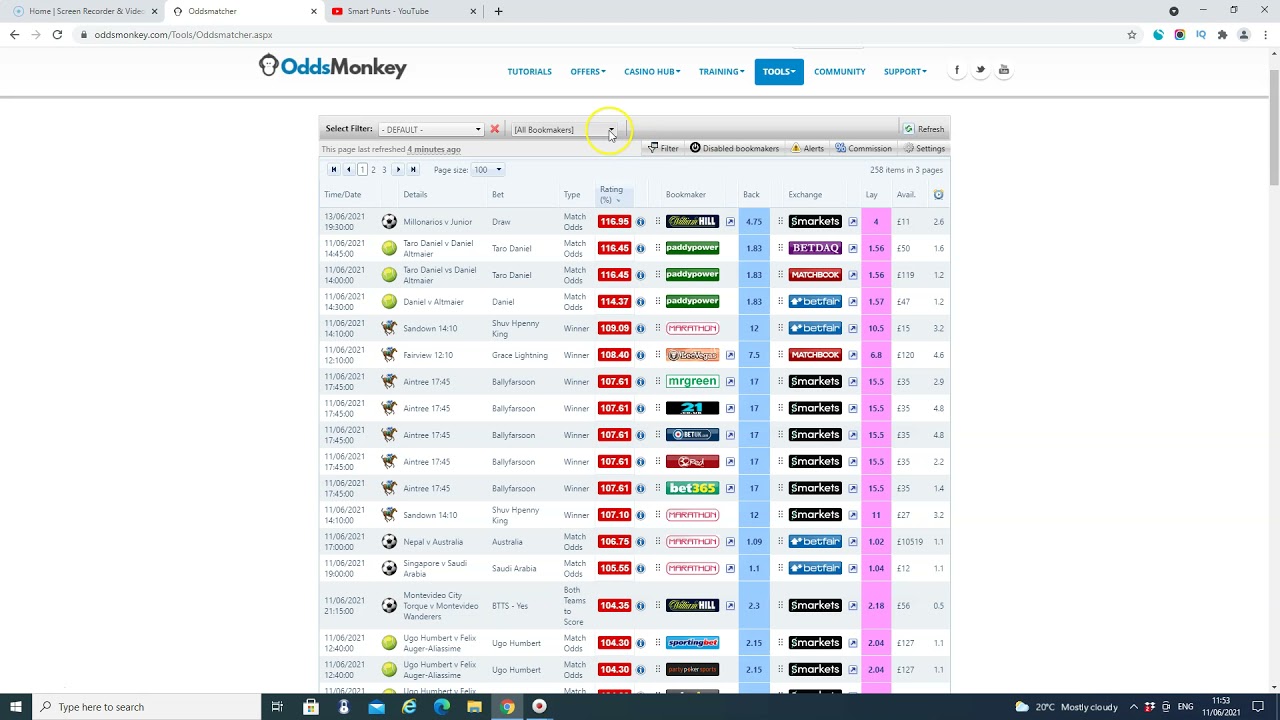Open OddsMonkey YouTube channel icon
Viewport: 1280px width, 720px height.
[x=1004, y=70]
